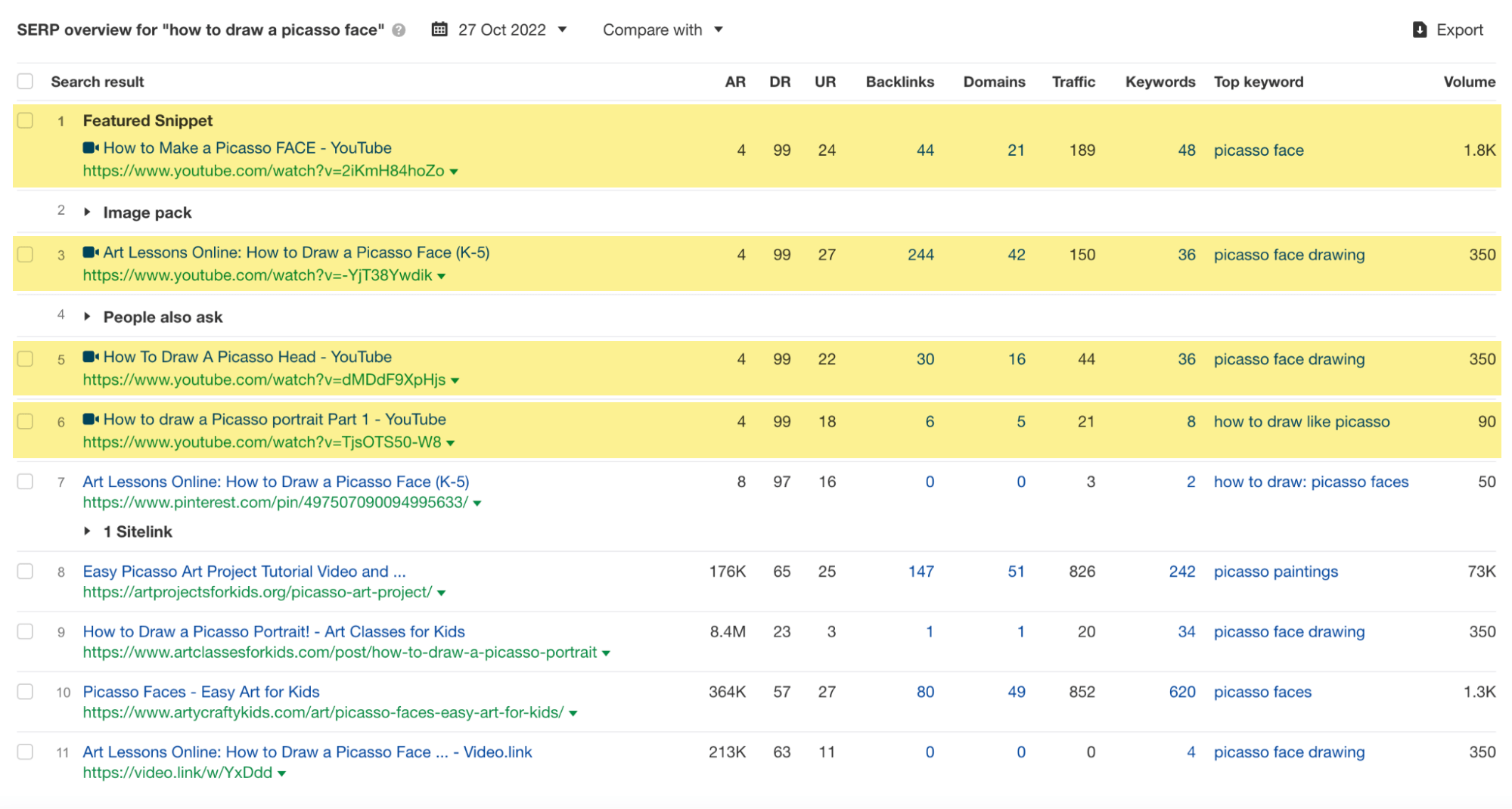Expand the Image pack row
Image resolution: width=1512 pixels, height=809 pixels.
coord(87,212)
